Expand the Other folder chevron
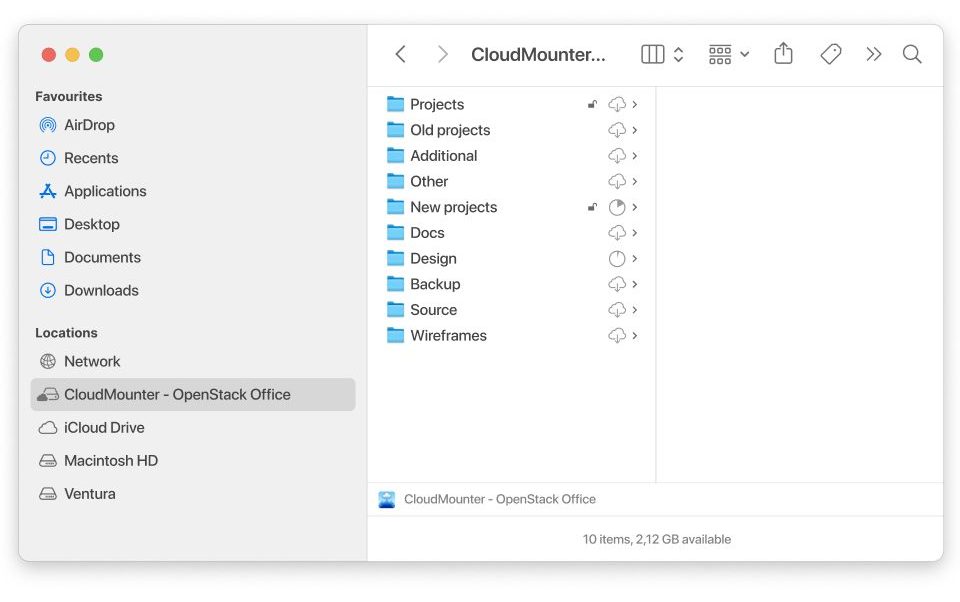This screenshot has width=960, height=602. click(x=635, y=181)
